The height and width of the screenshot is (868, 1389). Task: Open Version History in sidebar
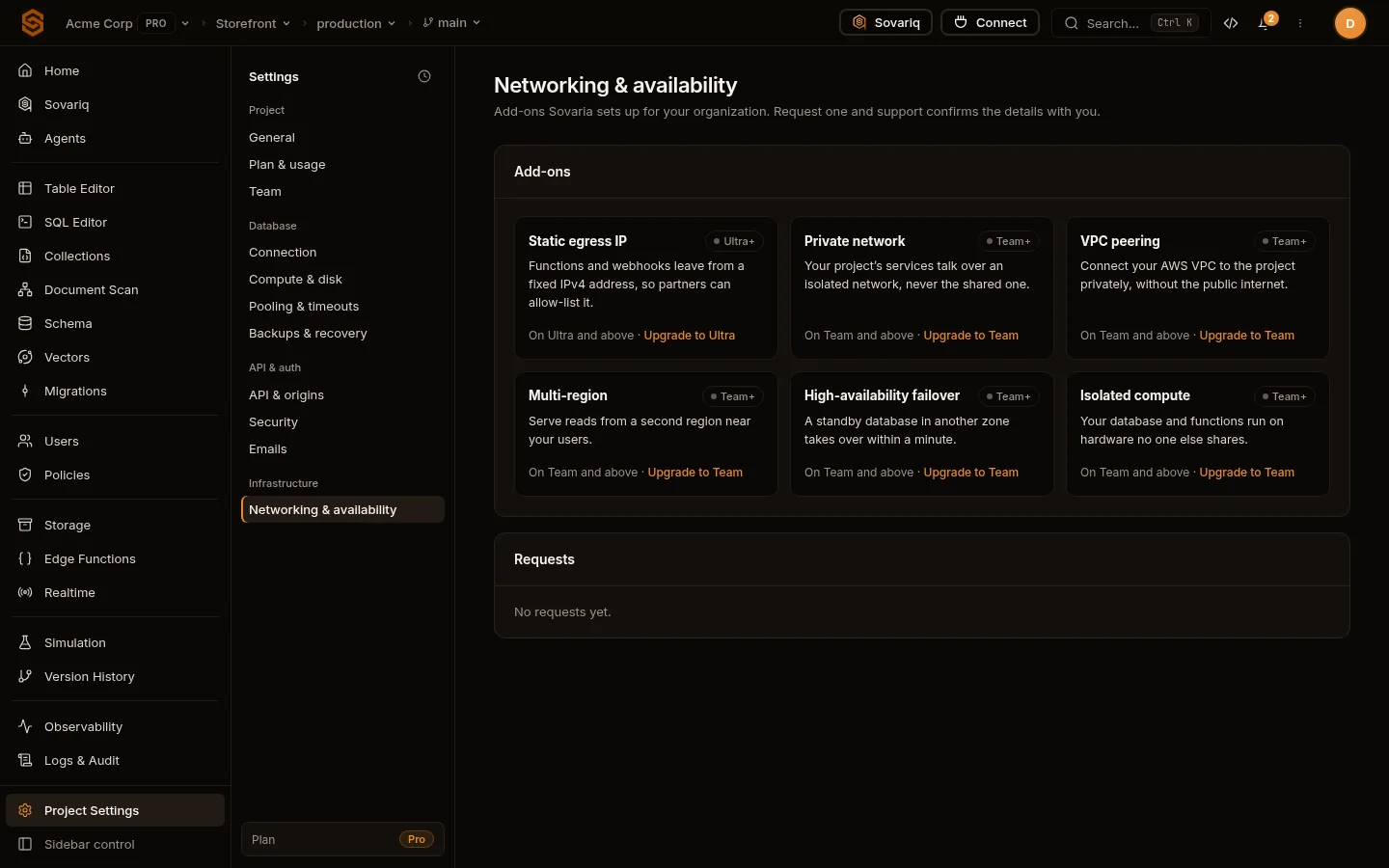[x=116, y=676]
